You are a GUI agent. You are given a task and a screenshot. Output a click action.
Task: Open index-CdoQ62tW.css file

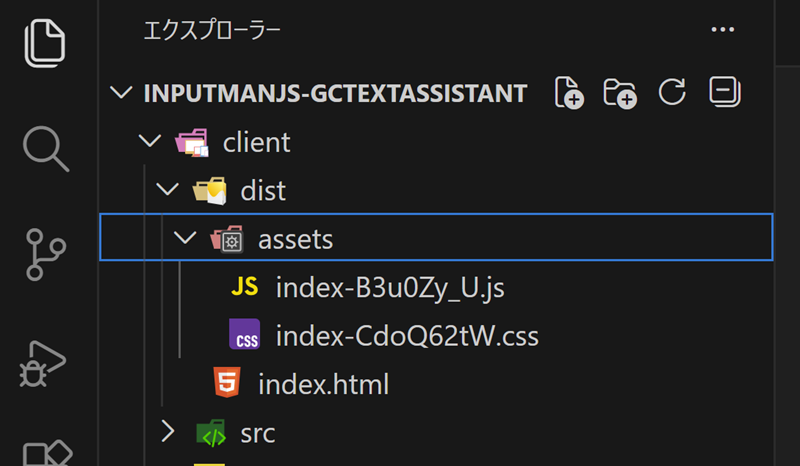[x=407, y=336]
